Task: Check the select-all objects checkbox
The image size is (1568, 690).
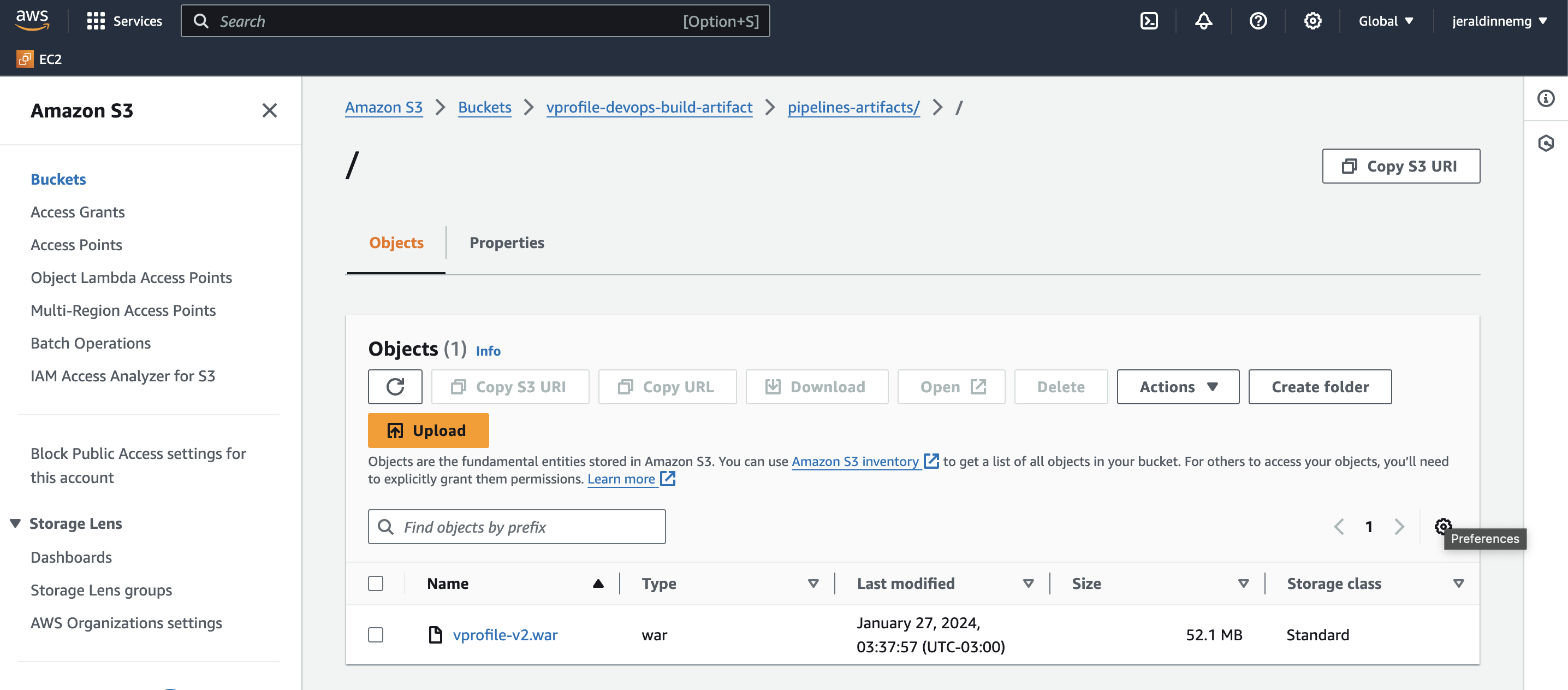Action: coord(376,583)
